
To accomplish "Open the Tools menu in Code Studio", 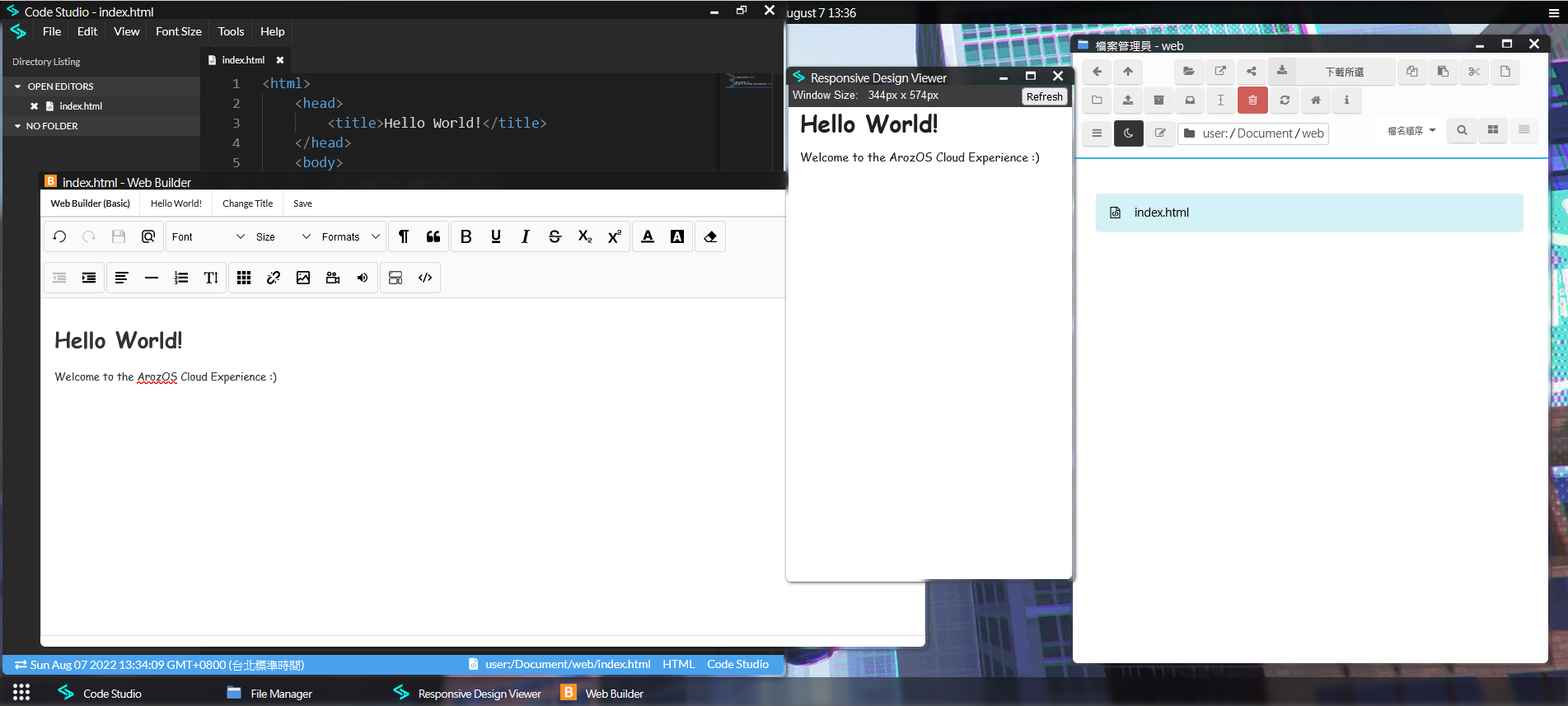I will [x=231, y=31].
